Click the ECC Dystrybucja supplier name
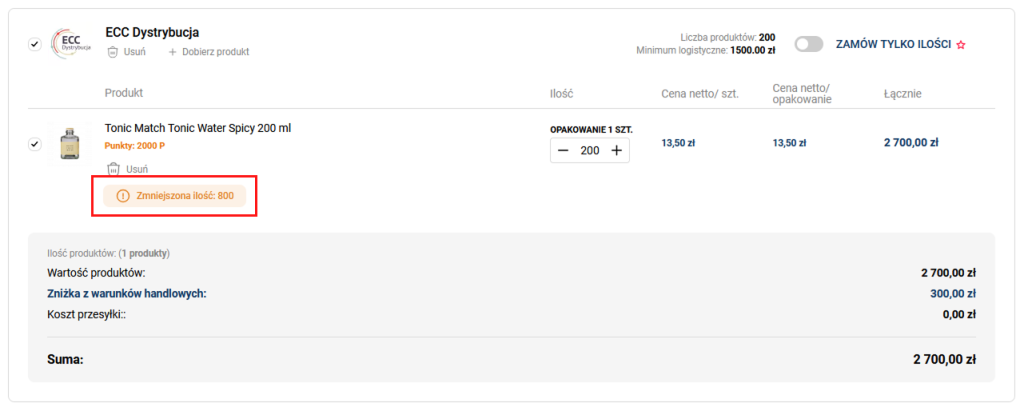The image size is (1024, 411). tap(152, 32)
